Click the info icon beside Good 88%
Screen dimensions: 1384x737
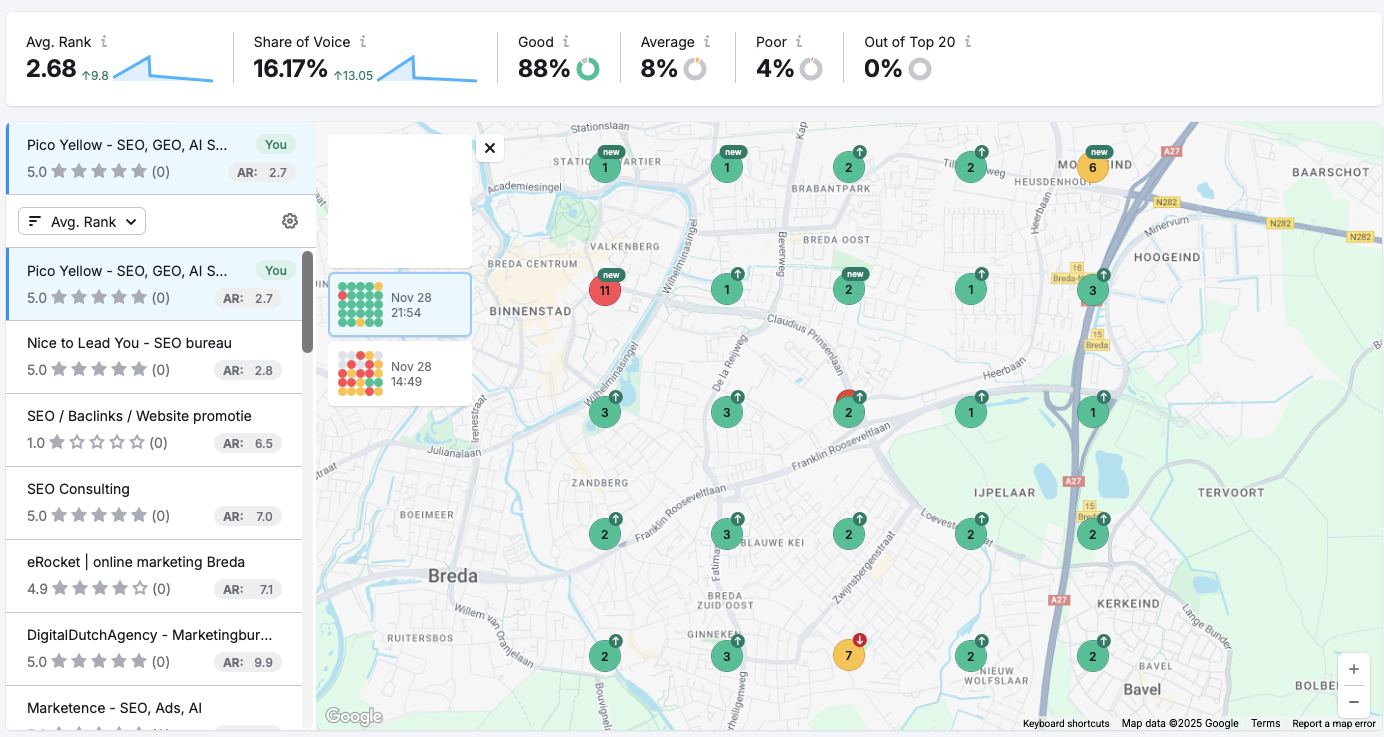pos(567,42)
